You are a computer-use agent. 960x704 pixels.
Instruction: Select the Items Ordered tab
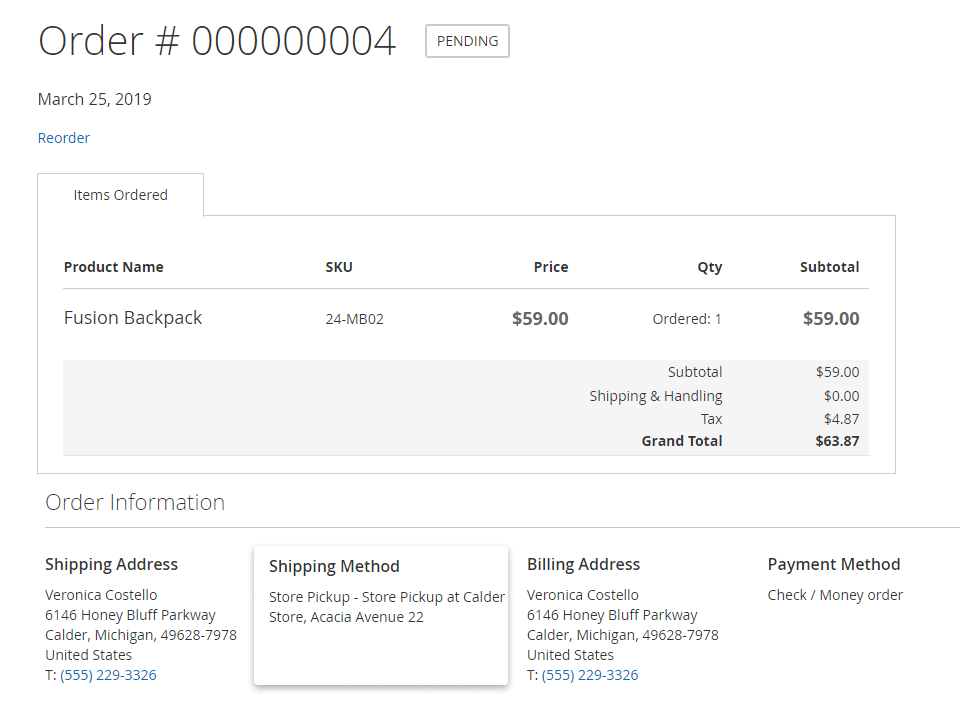120,195
